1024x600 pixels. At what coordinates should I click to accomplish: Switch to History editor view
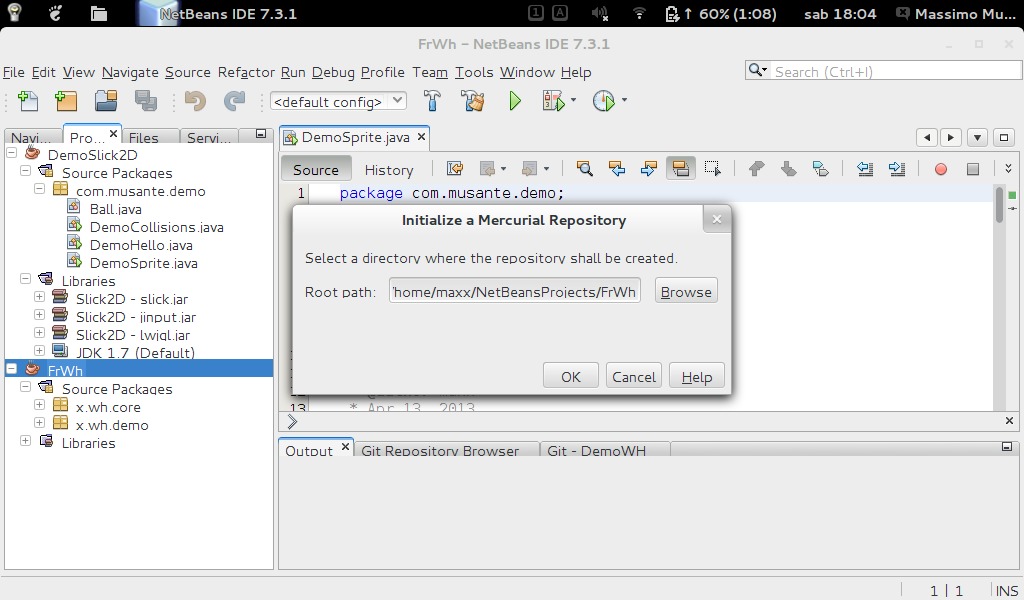tap(389, 170)
